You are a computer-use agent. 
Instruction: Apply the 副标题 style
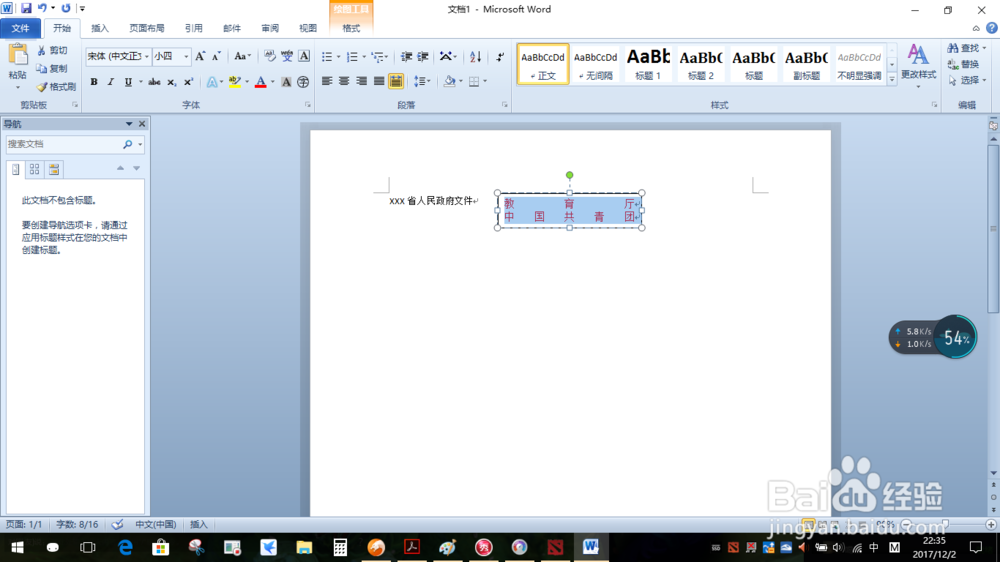(x=806, y=64)
